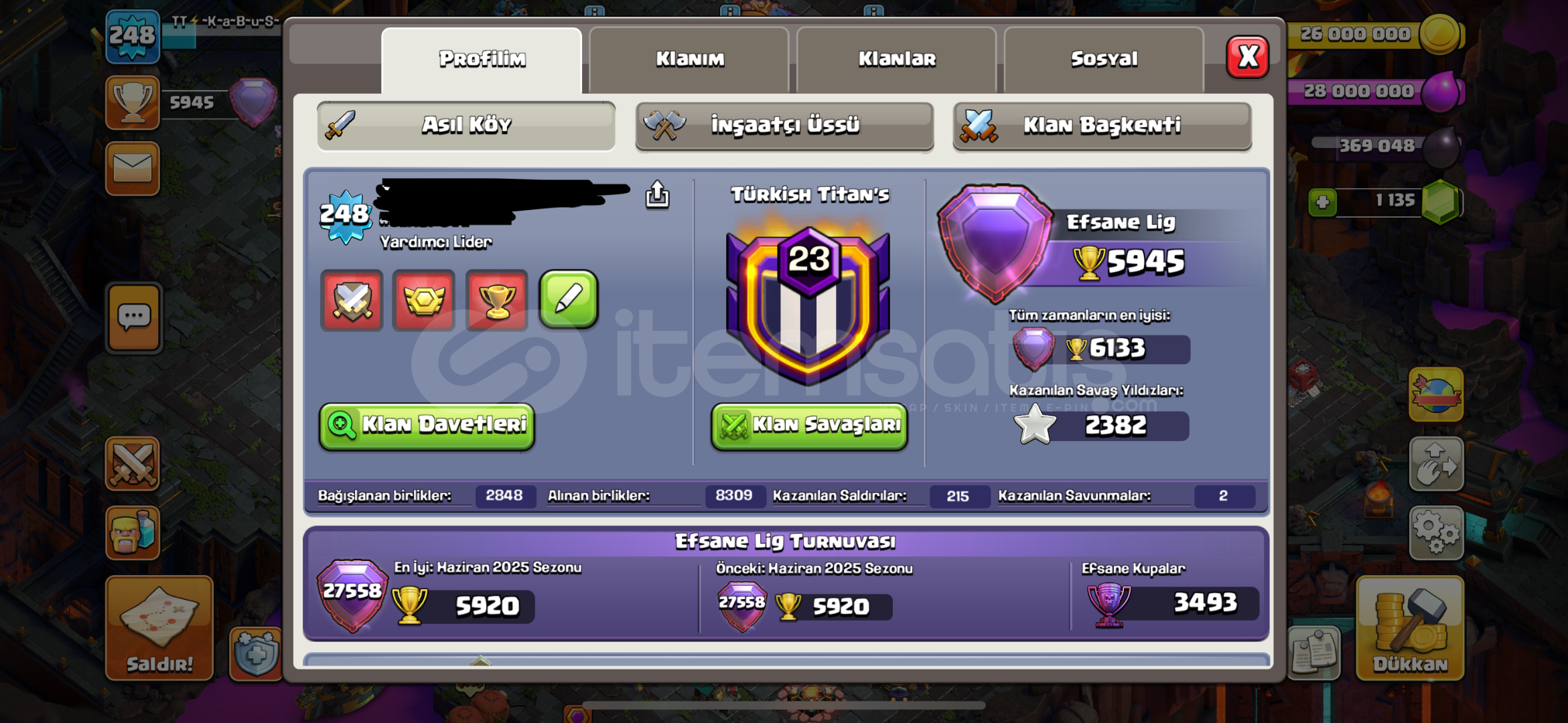Click the crossed swords badge label
Screen dimensions: 1568x723
click(352, 300)
